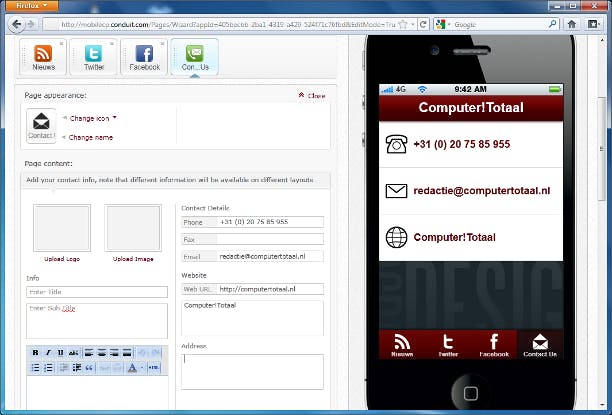Click the Unlink icon

coord(117,368)
